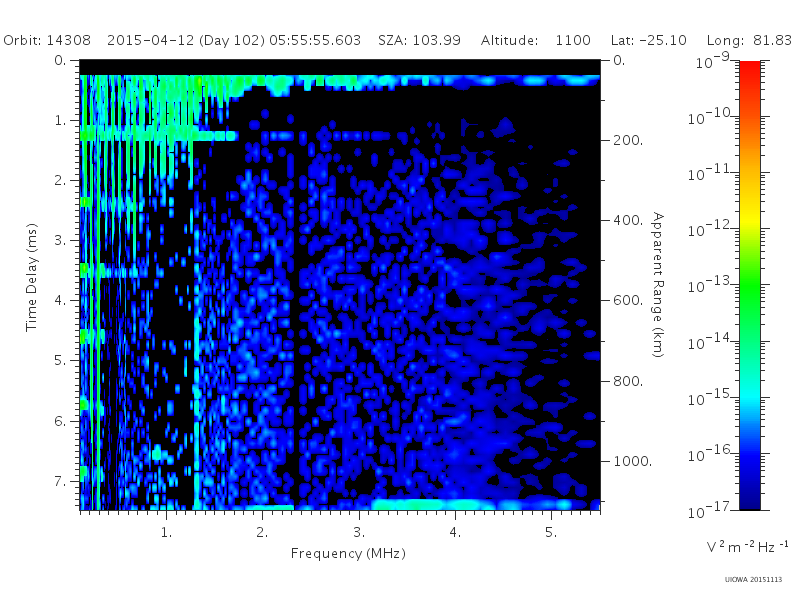Viewport: 800px width, 600px height.
Task: Click the 7. time delay tick label
Action: click(x=60, y=481)
